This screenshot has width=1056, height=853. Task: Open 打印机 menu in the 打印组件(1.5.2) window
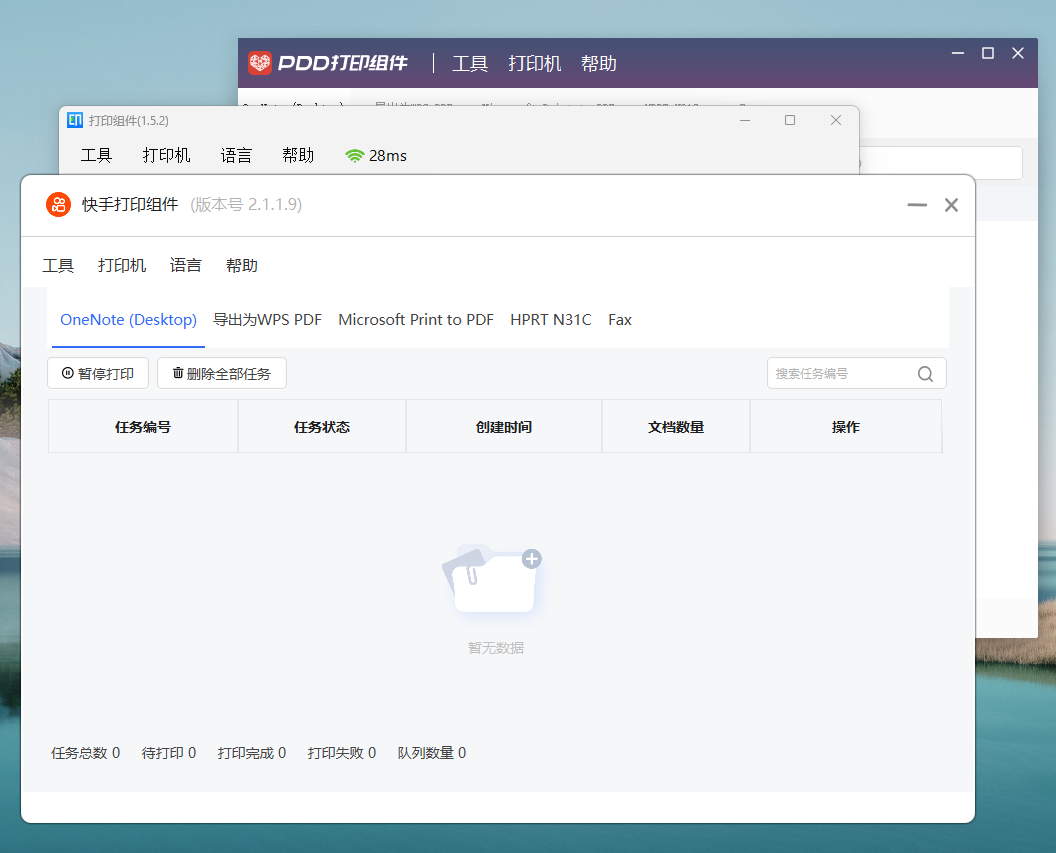coord(166,156)
